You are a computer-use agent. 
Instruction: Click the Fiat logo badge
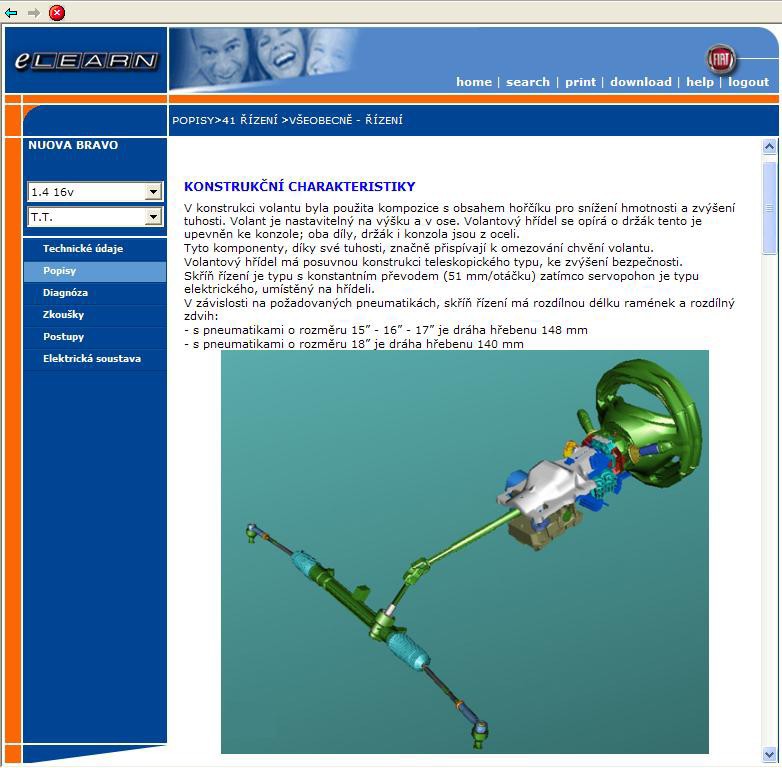pos(720,58)
